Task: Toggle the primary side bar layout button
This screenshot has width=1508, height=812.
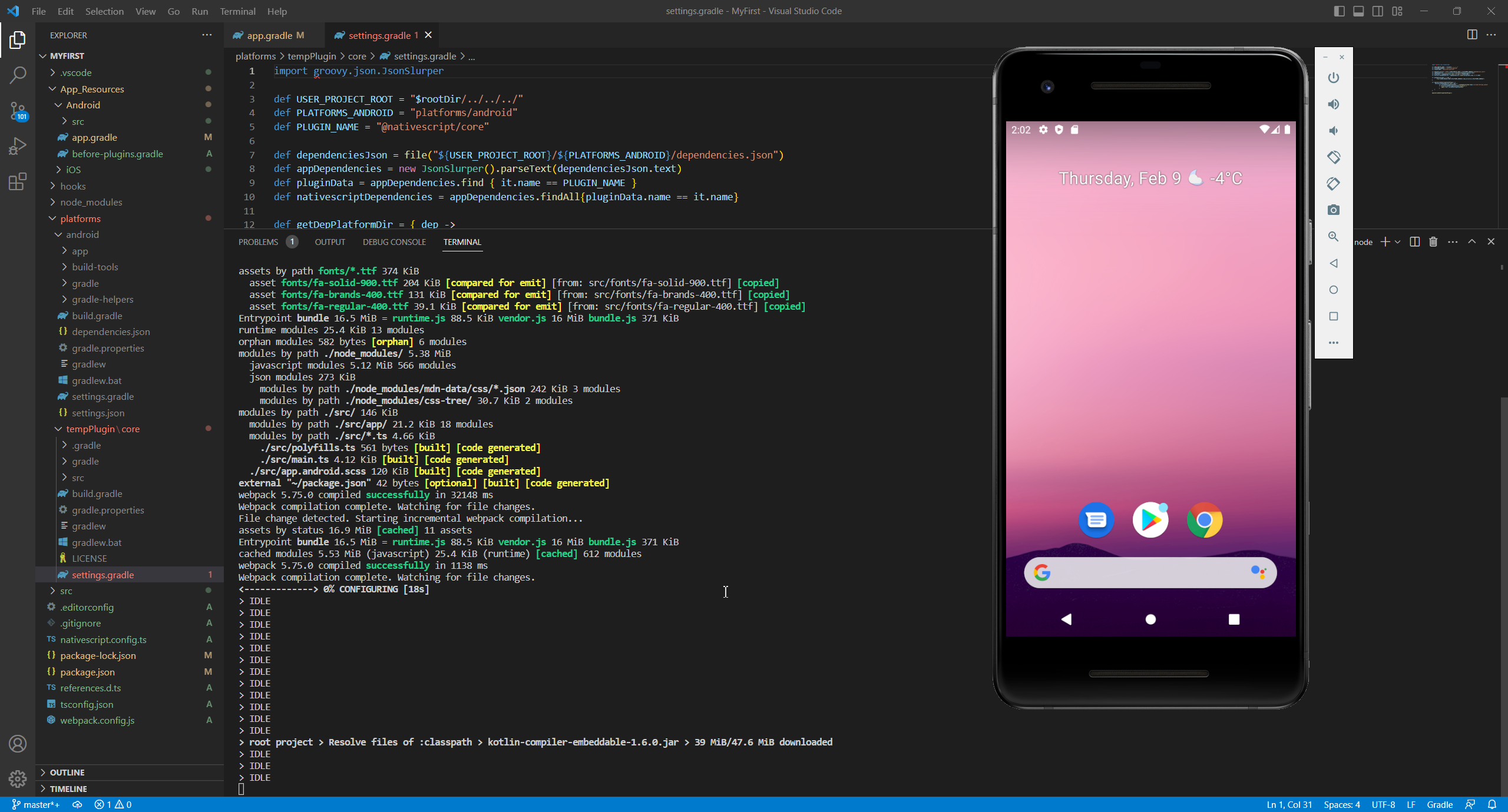Action: tap(1339, 11)
